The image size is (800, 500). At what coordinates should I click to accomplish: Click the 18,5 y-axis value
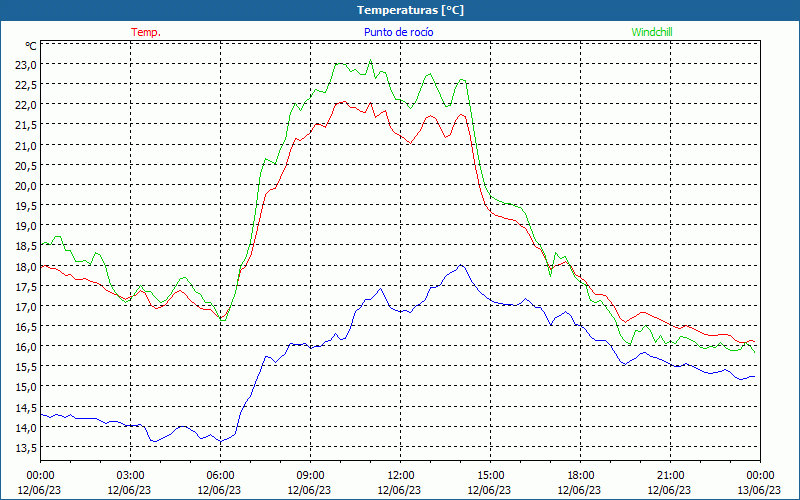pyautogui.click(x=27, y=246)
